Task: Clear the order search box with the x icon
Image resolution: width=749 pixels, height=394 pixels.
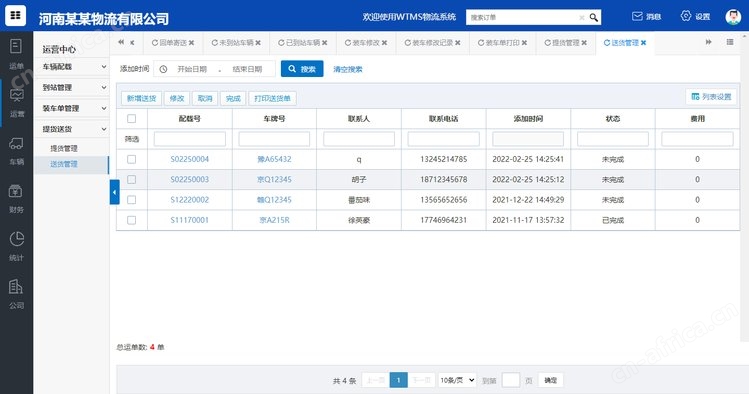Action: [581, 18]
